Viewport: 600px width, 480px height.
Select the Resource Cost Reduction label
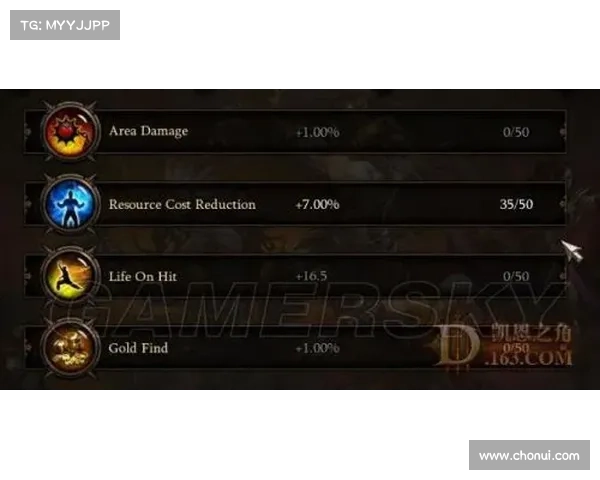pyautogui.click(x=182, y=204)
